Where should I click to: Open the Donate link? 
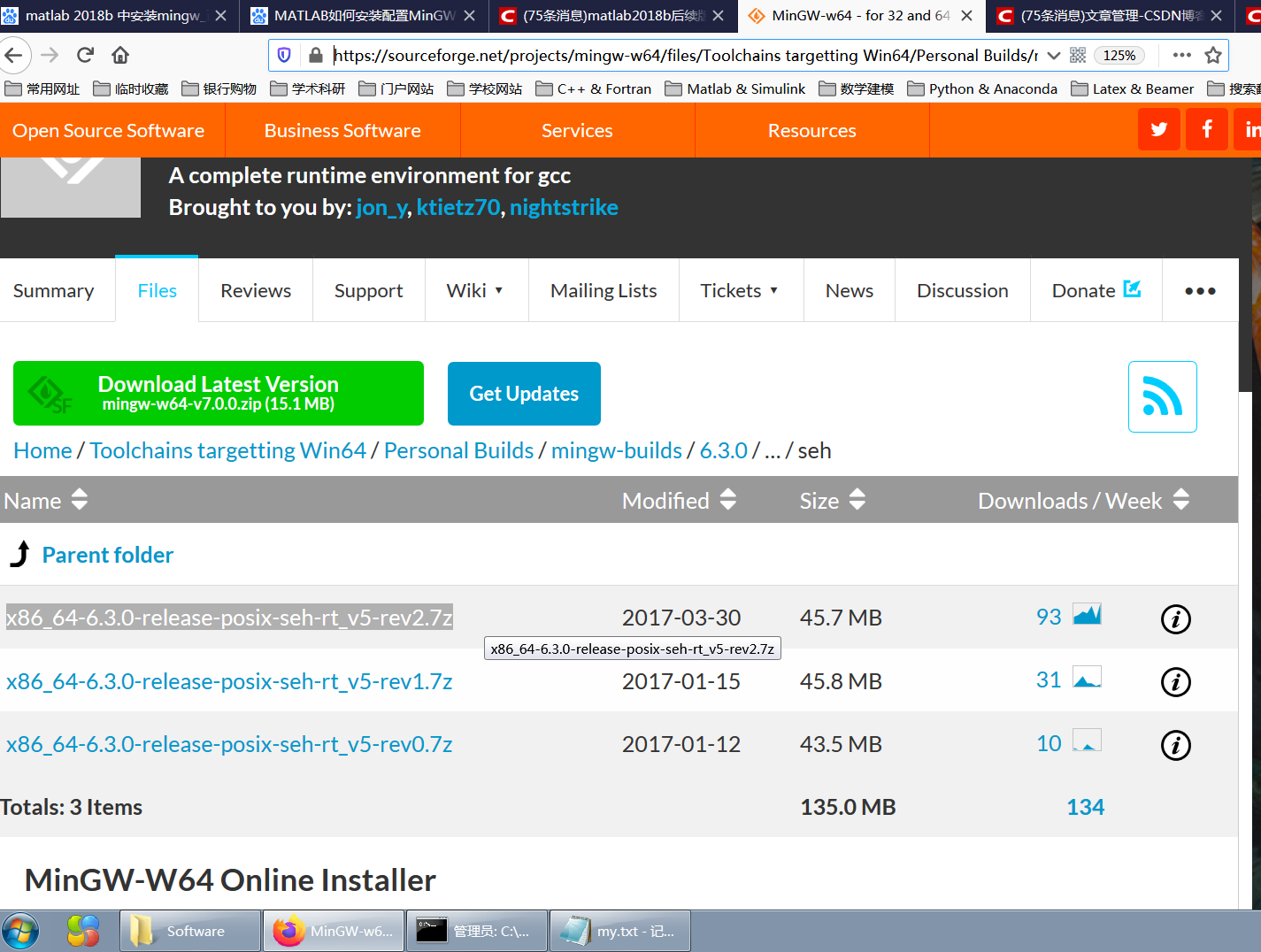coord(1096,290)
